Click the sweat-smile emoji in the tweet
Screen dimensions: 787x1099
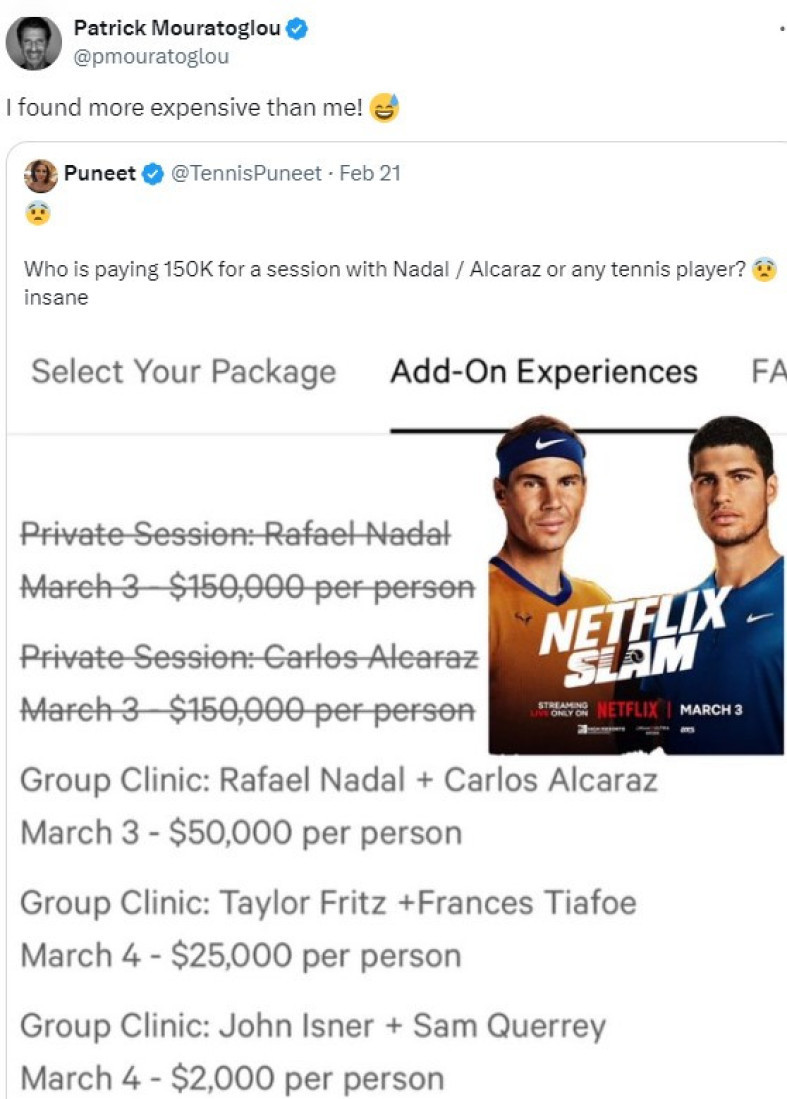(x=384, y=107)
